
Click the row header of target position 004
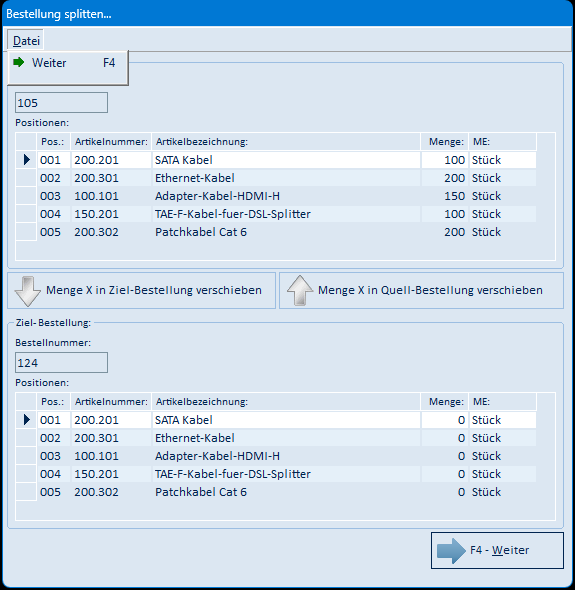pos(26,474)
